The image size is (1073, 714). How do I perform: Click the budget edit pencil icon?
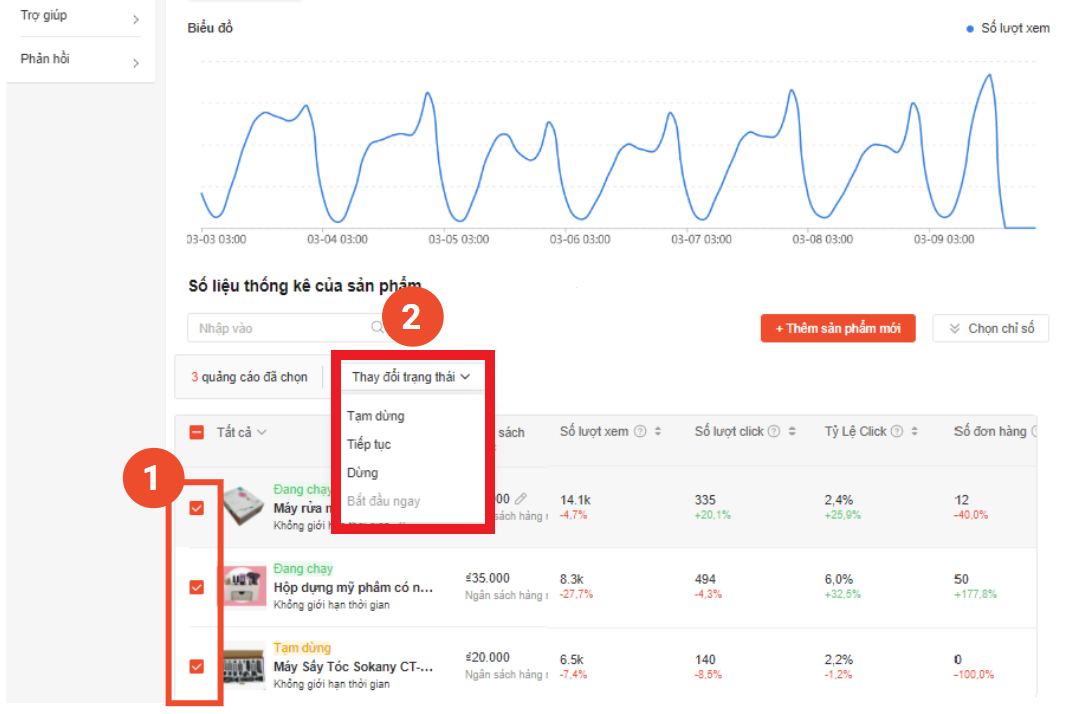click(521, 498)
